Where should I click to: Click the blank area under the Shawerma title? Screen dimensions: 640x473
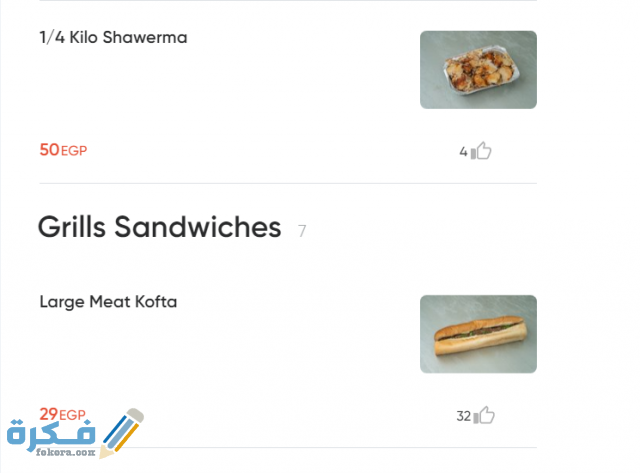(x=200, y=95)
